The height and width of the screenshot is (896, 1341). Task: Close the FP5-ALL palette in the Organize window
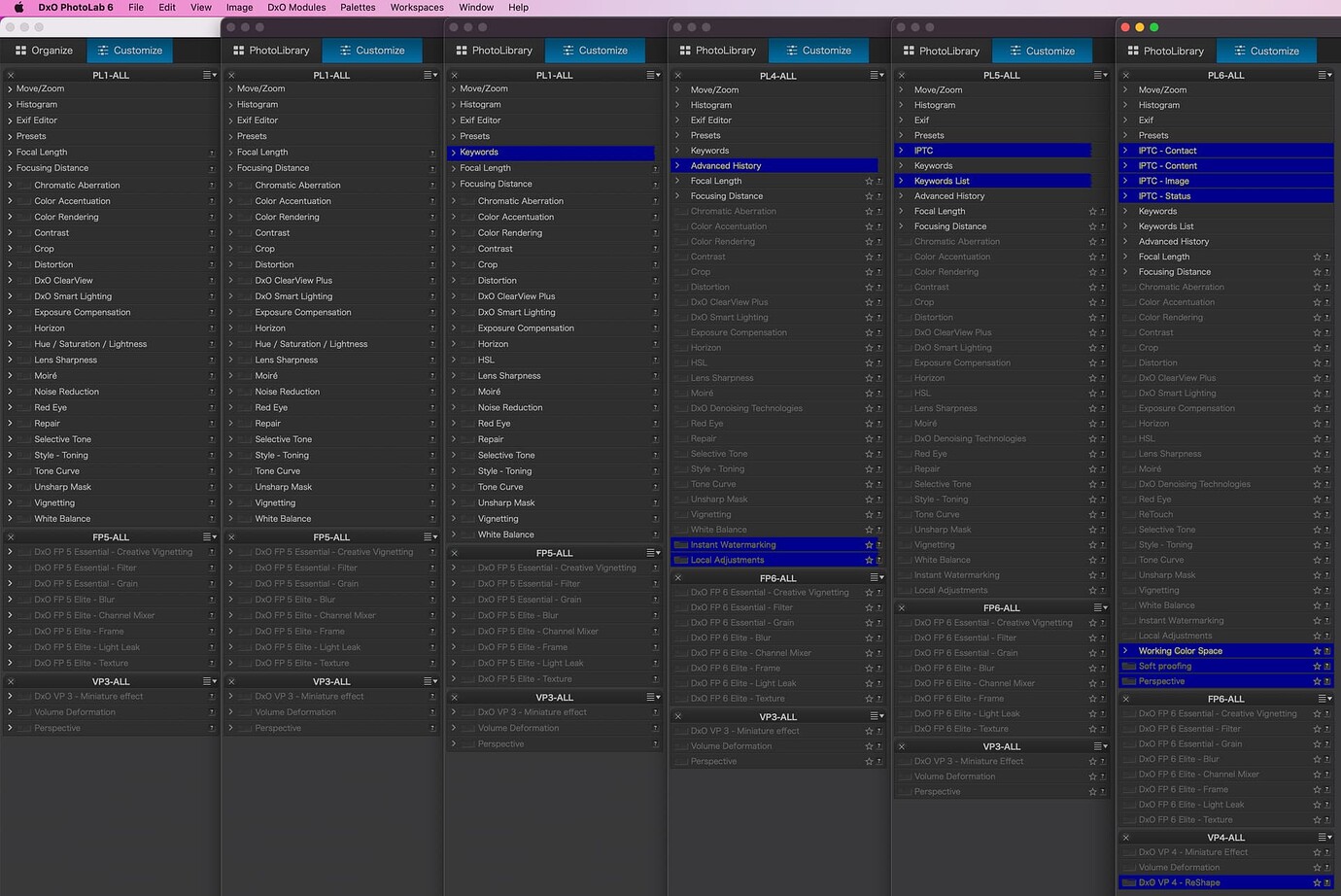click(11, 537)
